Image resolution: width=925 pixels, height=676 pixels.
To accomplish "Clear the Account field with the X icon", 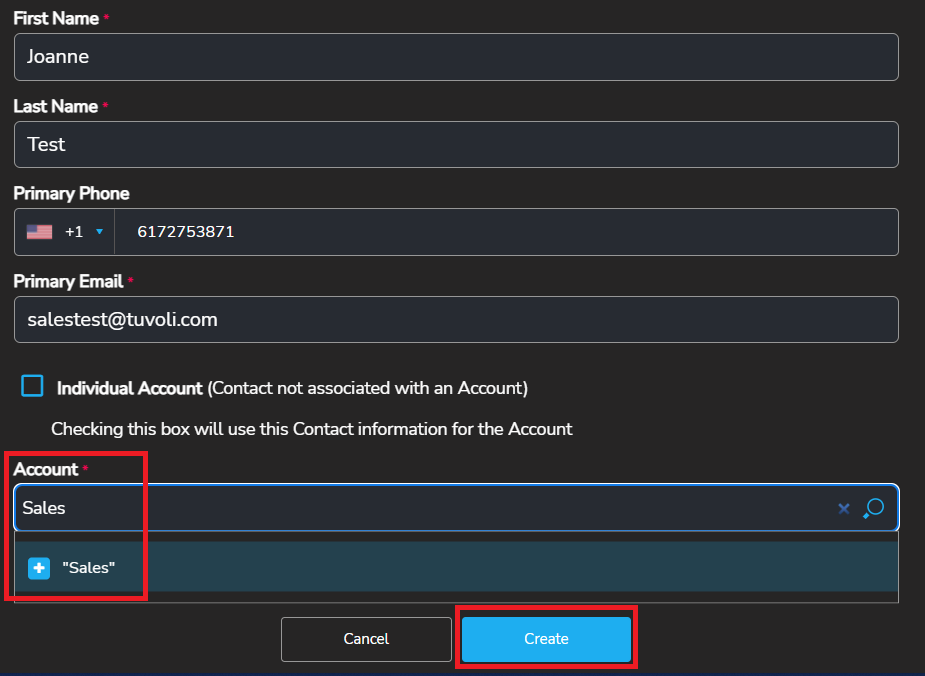I will pyautogui.click(x=843, y=509).
